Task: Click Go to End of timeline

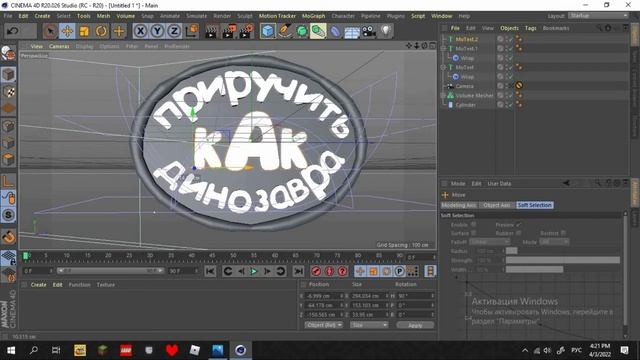Action: pos(298,271)
